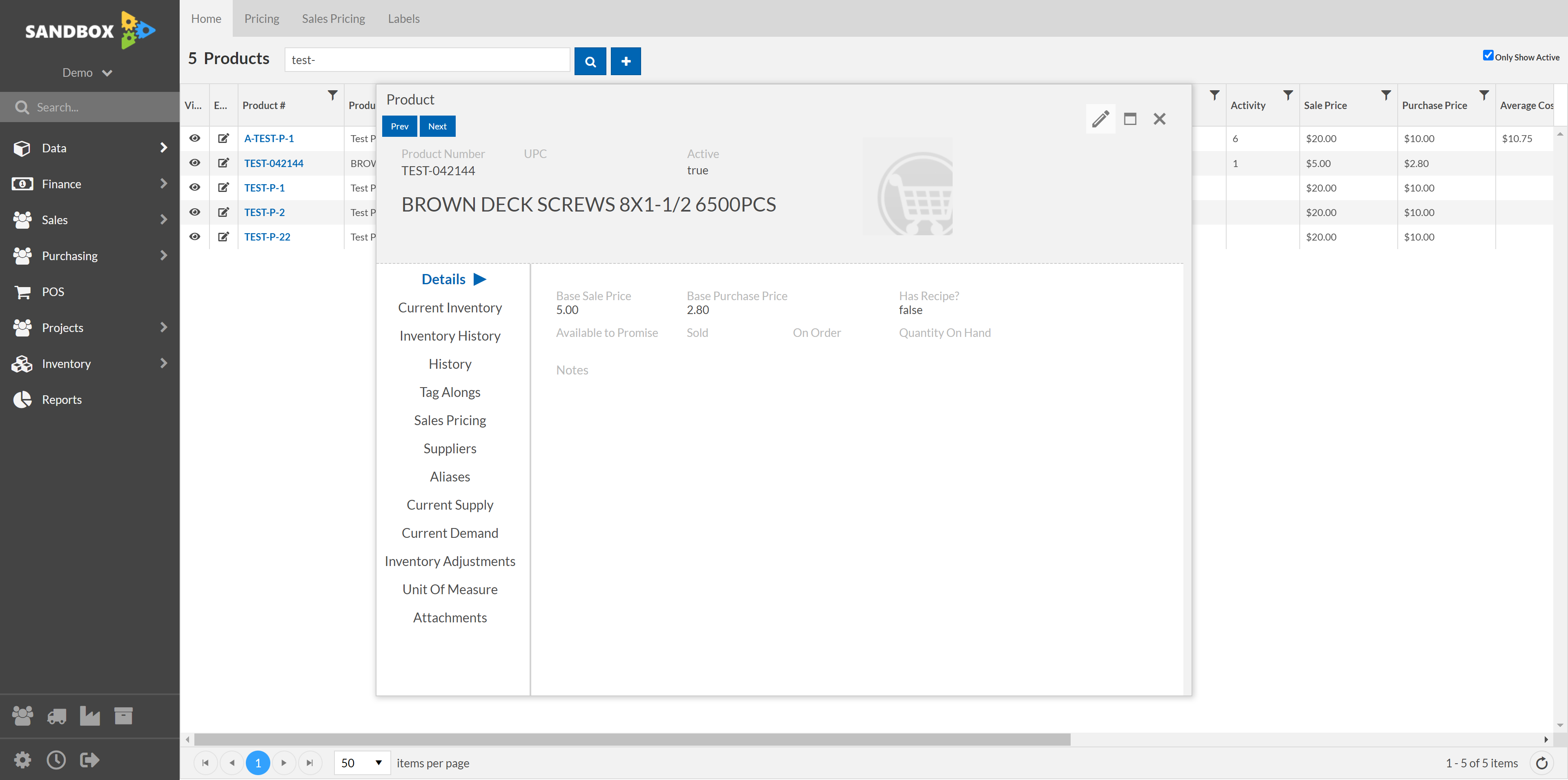The width and height of the screenshot is (1568, 780).
Task: Toggle Only Show Active checkbox
Action: click(x=1488, y=55)
